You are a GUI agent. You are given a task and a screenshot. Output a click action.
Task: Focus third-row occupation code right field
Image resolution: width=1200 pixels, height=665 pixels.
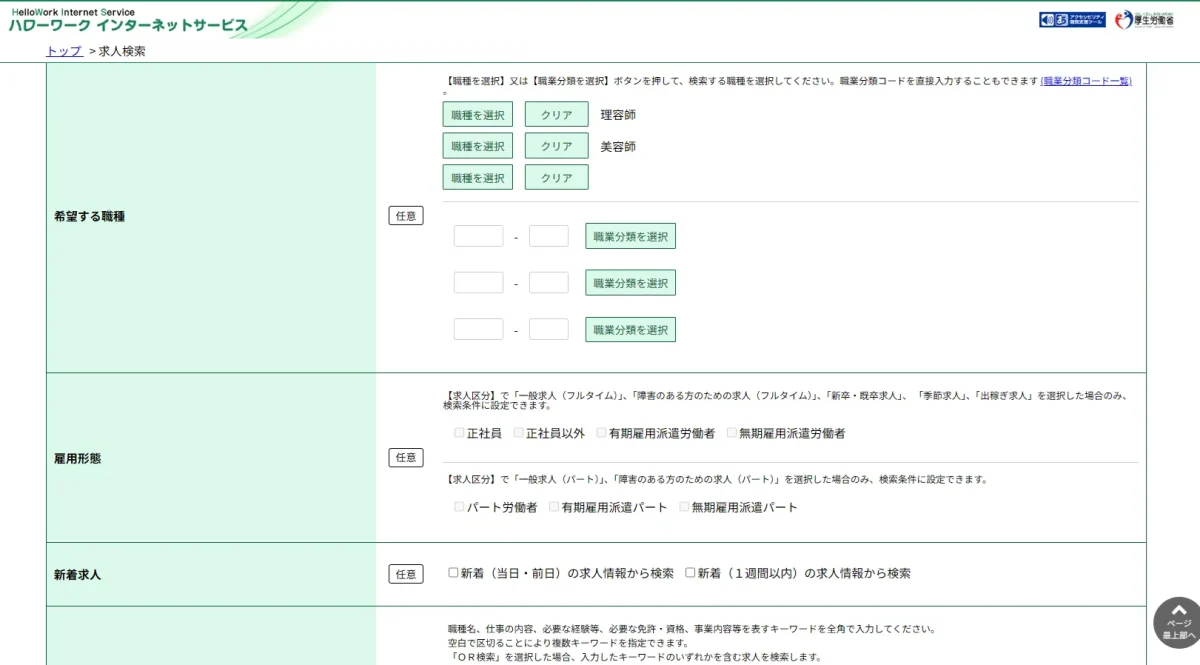click(x=549, y=329)
